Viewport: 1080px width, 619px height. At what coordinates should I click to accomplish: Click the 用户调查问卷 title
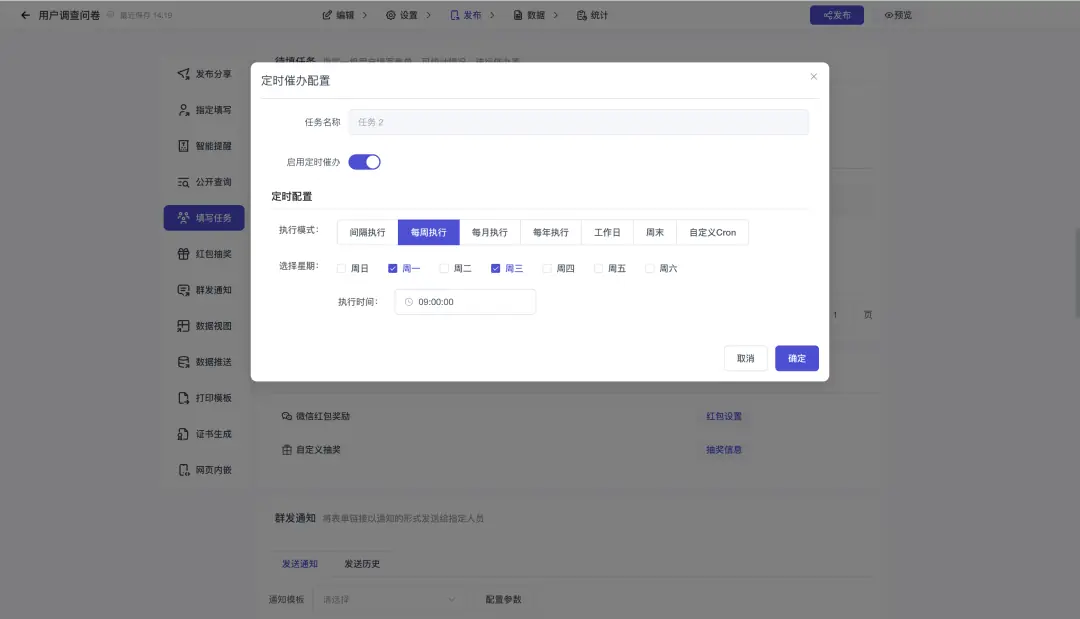69,15
